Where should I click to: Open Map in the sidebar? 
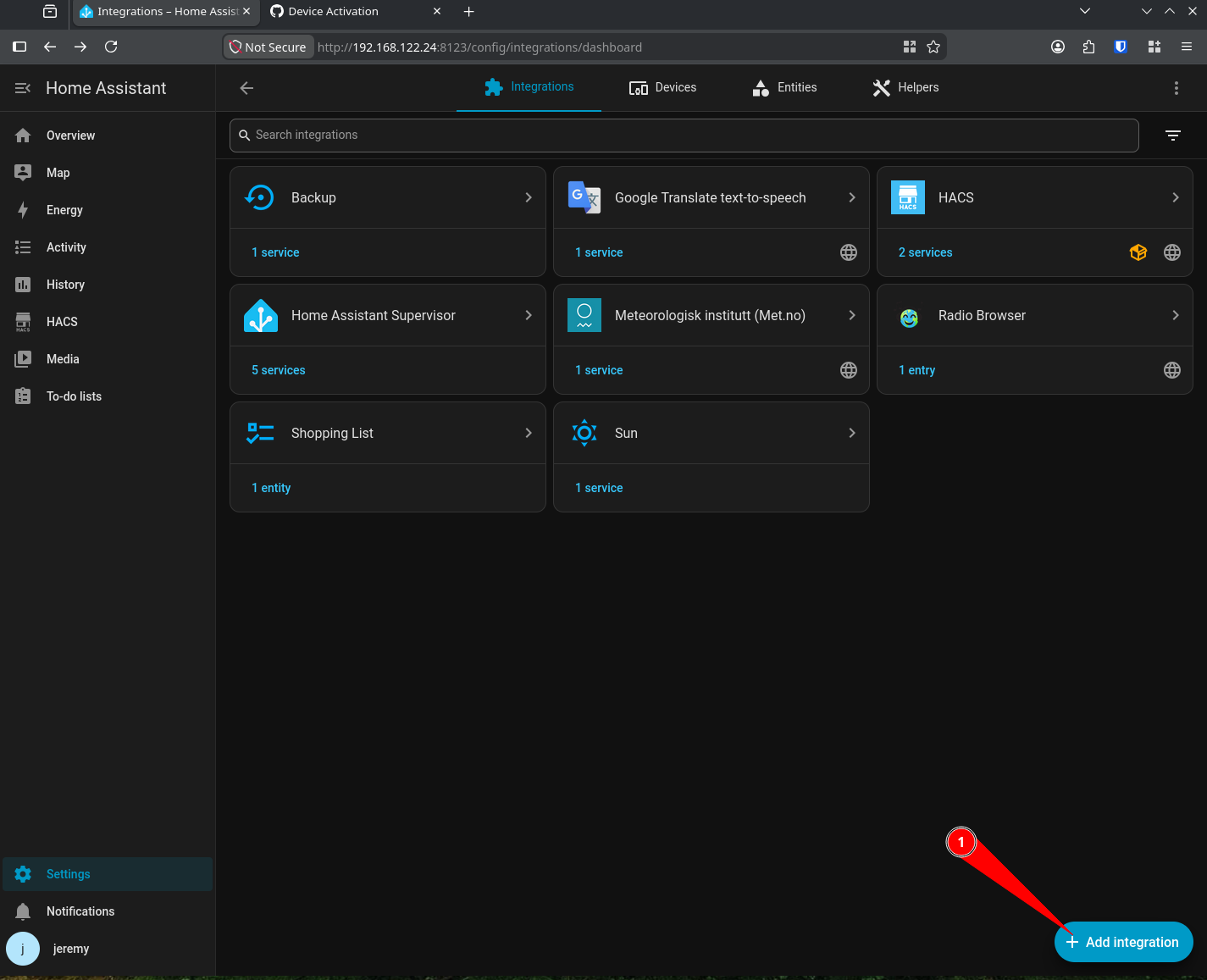108,173
